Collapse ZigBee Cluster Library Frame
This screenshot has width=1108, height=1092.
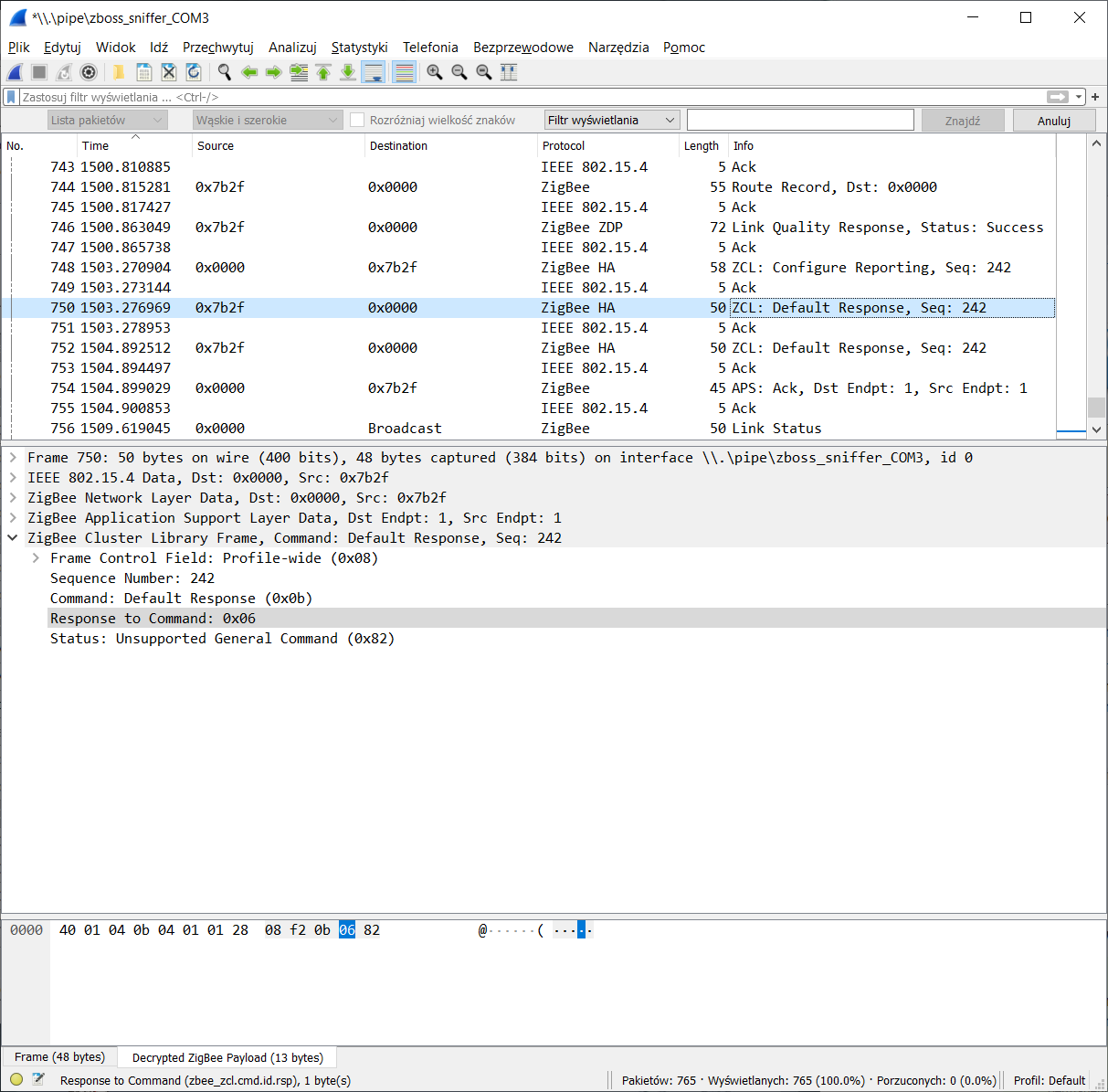click(13, 538)
